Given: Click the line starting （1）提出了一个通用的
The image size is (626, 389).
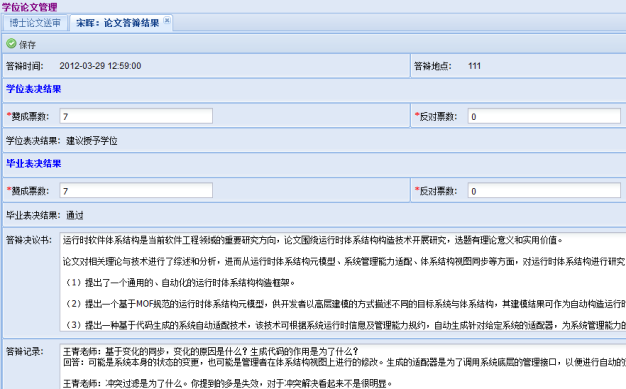Looking at the screenshot, I should click(179, 283).
